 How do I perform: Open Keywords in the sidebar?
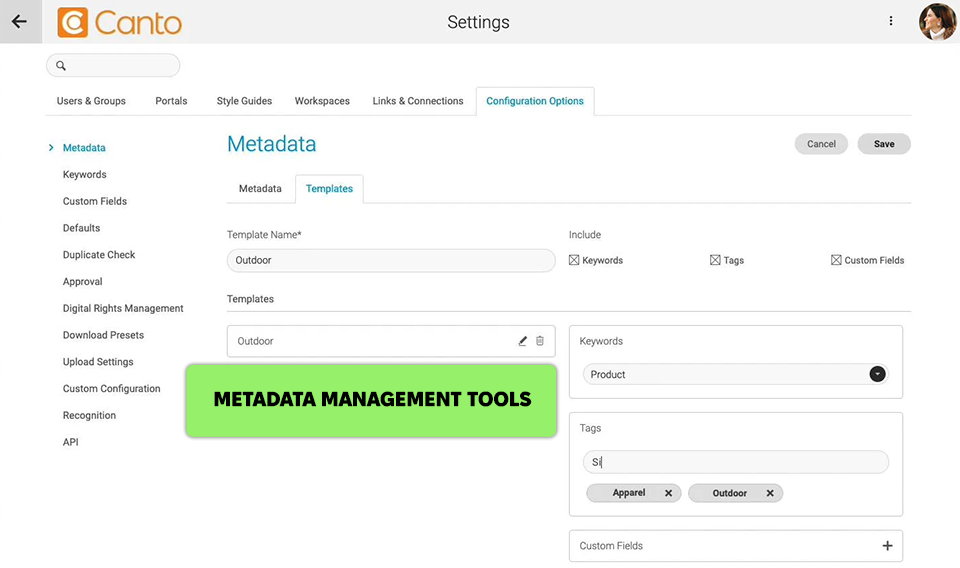84,174
